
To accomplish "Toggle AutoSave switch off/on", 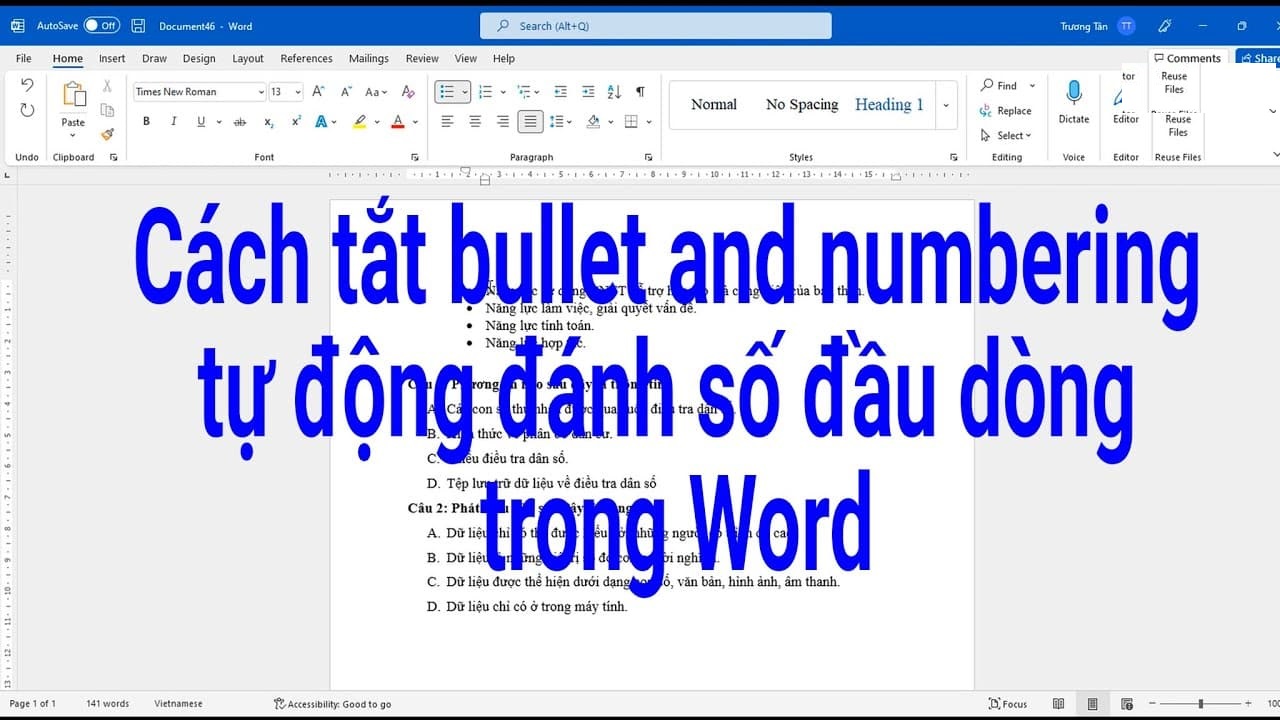I will [x=101, y=26].
